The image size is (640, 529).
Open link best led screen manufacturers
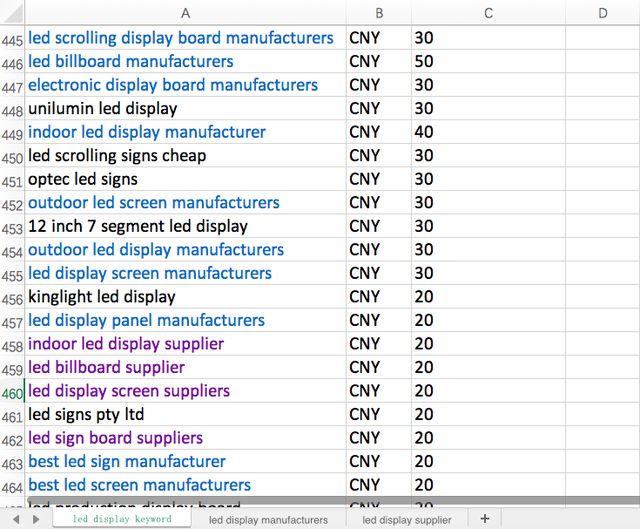click(x=139, y=485)
